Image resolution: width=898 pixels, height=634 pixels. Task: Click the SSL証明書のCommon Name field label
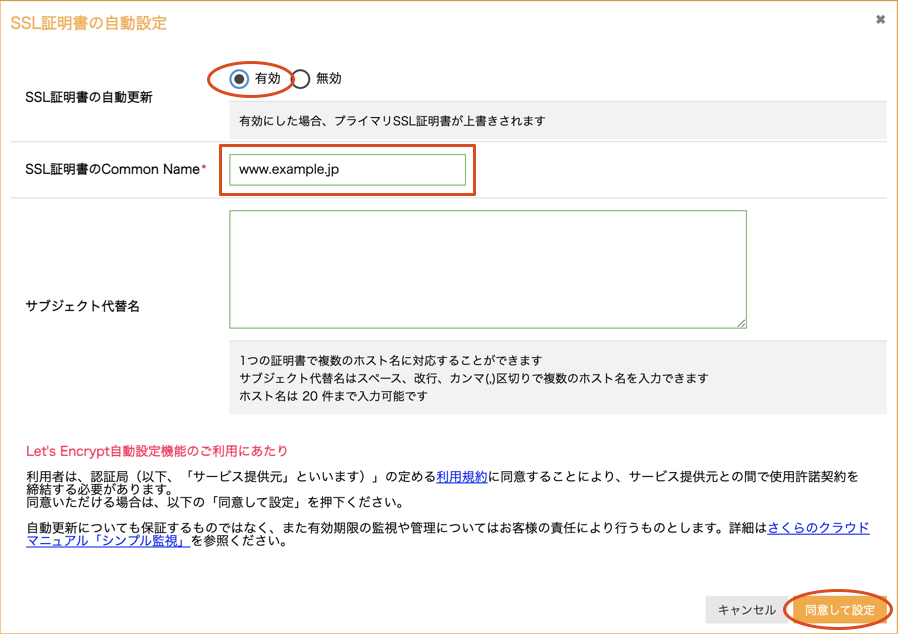pyautogui.click(x=112, y=170)
